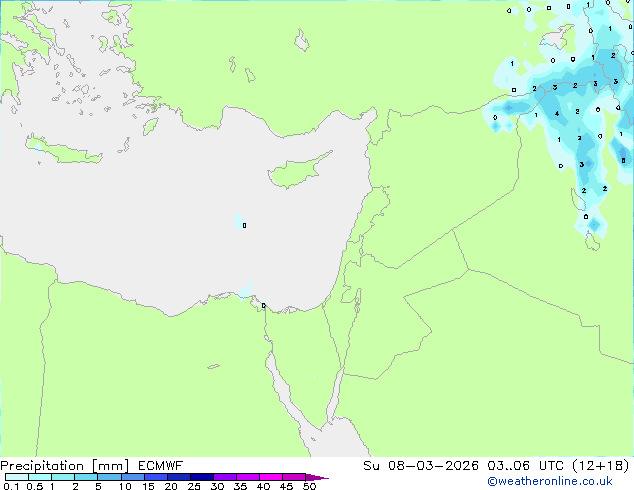Pick the 10–15 mm legend color swatch
Image resolution: width=634 pixels, height=490 pixels.
point(132,477)
